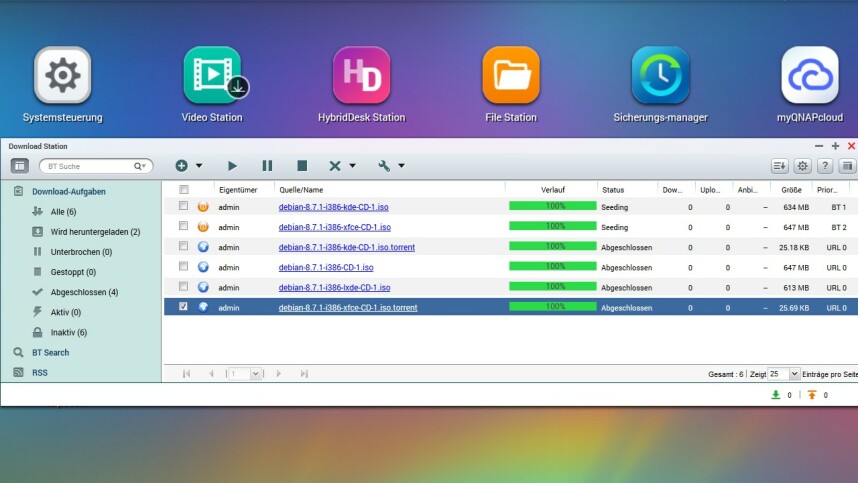This screenshot has height=483, width=858.
Task: Toggle column layout icon at toolbar end
Action: [x=848, y=166]
